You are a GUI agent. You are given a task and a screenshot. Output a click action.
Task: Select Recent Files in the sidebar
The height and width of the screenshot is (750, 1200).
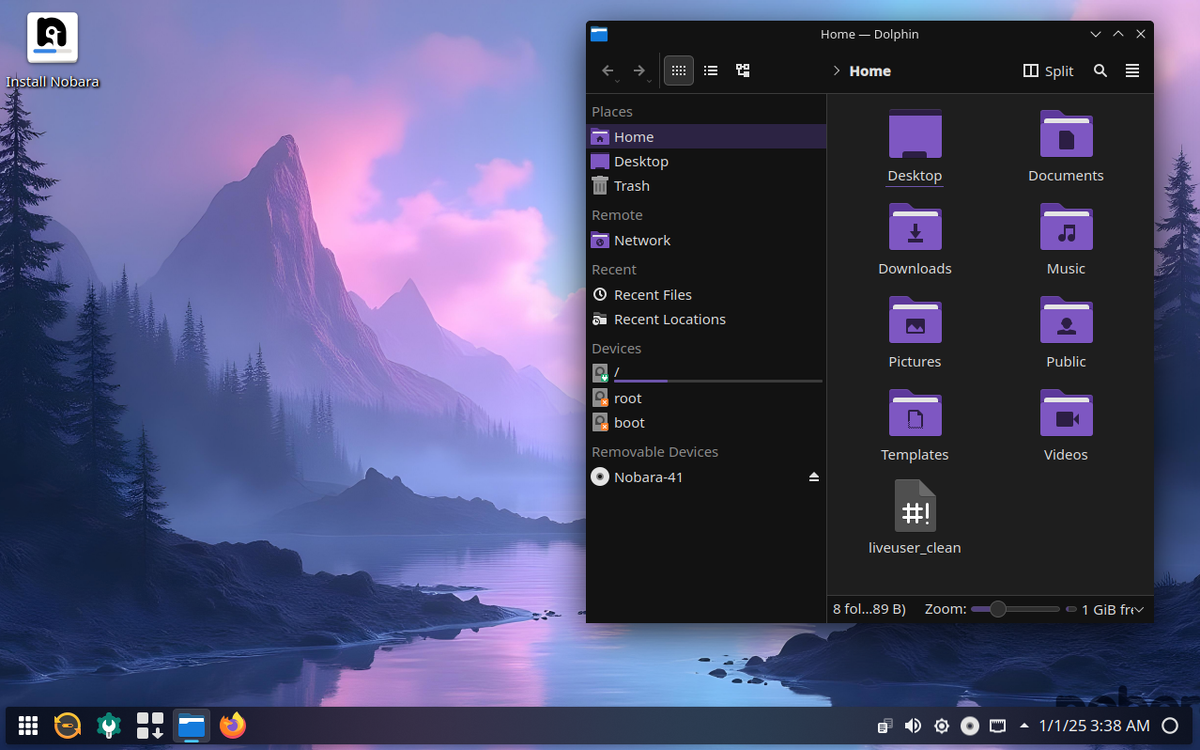click(x=652, y=294)
